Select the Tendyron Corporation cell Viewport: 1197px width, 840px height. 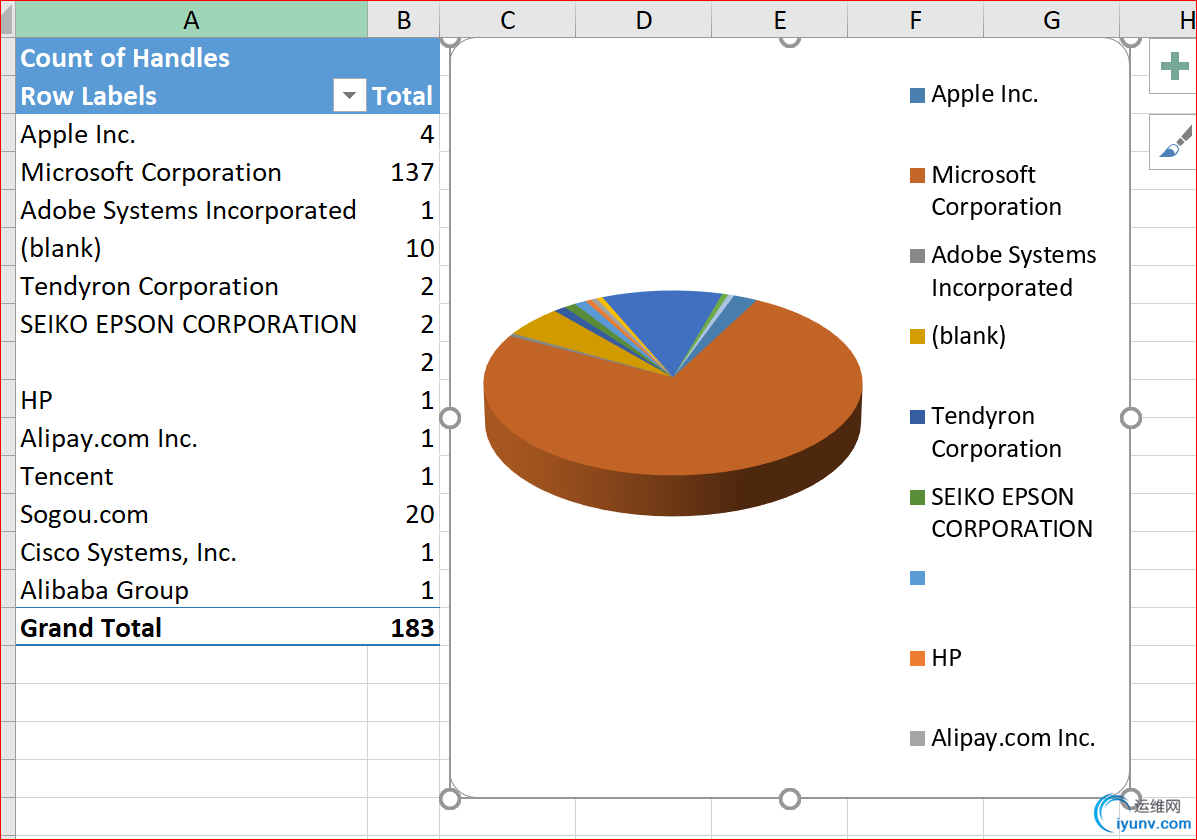tap(191, 286)
